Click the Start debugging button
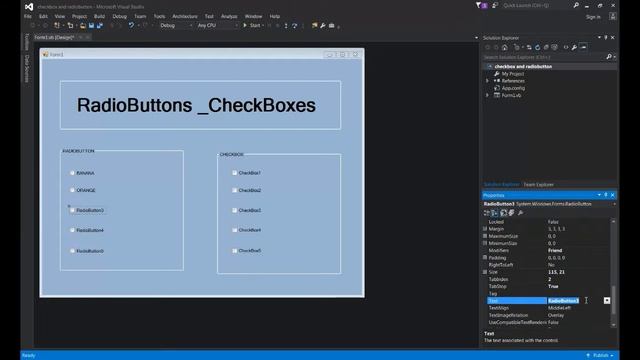This screenshot has width=640, height=360. (253, 25)
